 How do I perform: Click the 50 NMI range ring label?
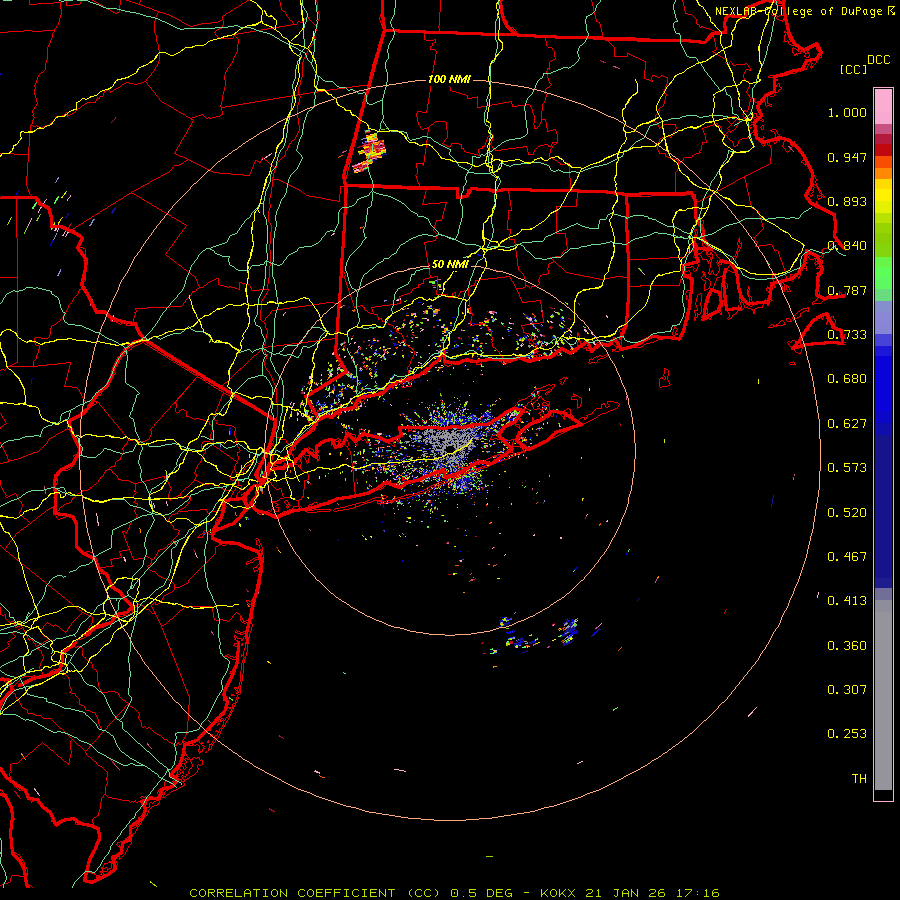coord(450,264)
